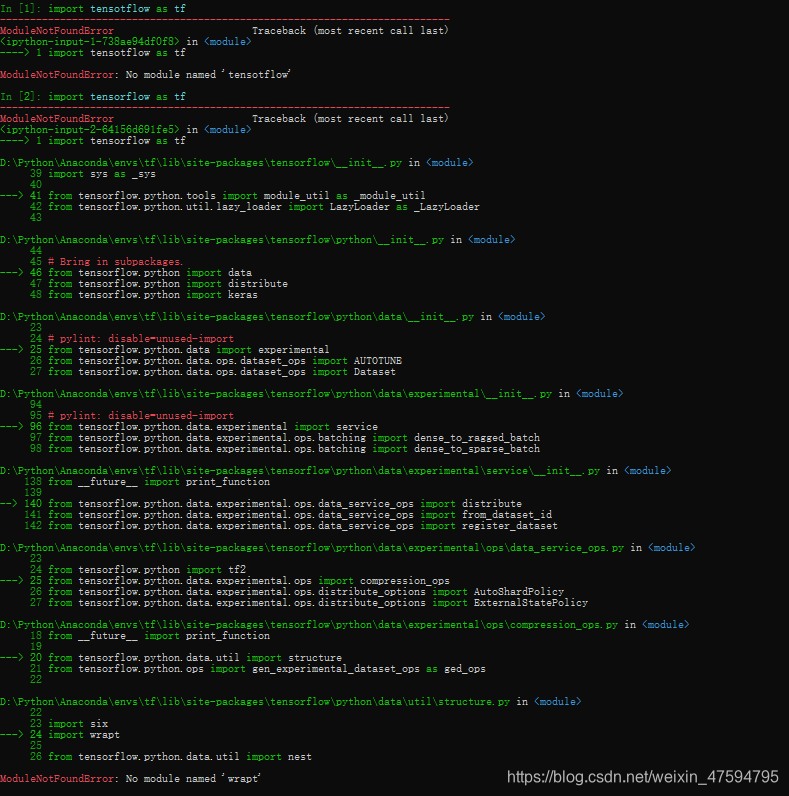Viewport: 789px width, 796px height.
Task: Click the path line ending in ops\compression_ops.py
Action: pos(345,625)
